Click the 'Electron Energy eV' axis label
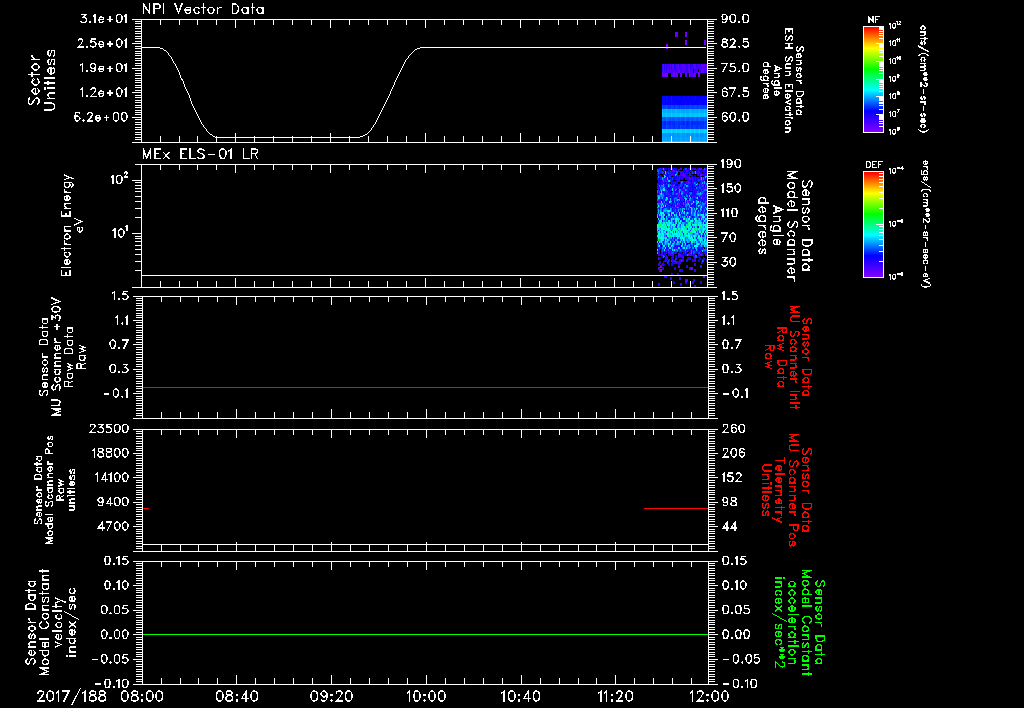The height and width of the screenshot is (708, 1024). pos(72,225)
